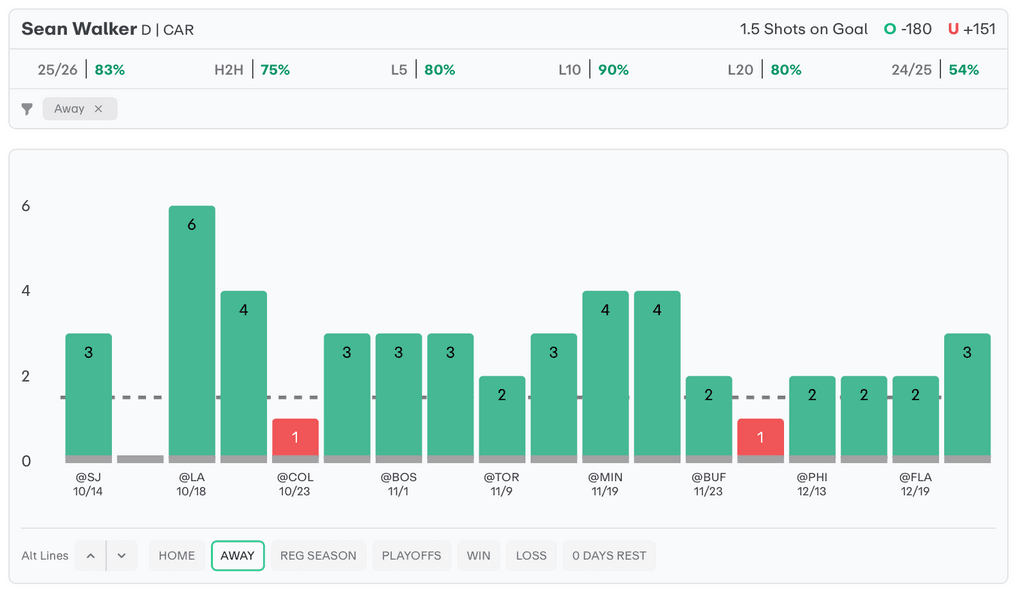Toggle the AWAY filter off

coord(237,556)
